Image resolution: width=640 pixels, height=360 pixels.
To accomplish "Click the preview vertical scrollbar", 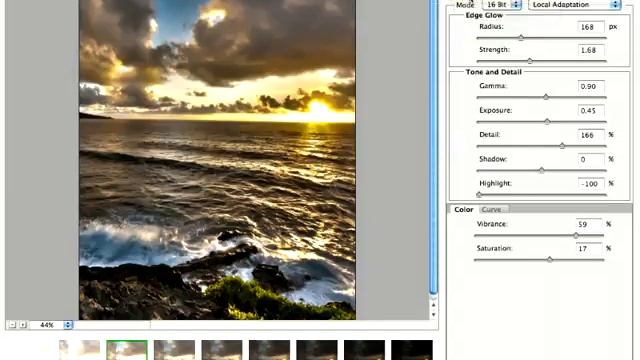I will click(x=433, y=147).
